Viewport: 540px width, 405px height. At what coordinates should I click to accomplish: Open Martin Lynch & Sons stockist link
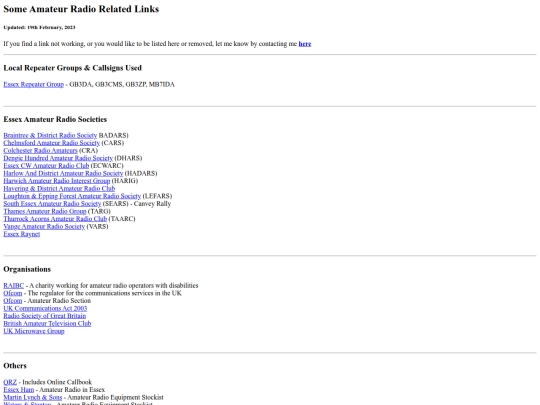(33, 397)
